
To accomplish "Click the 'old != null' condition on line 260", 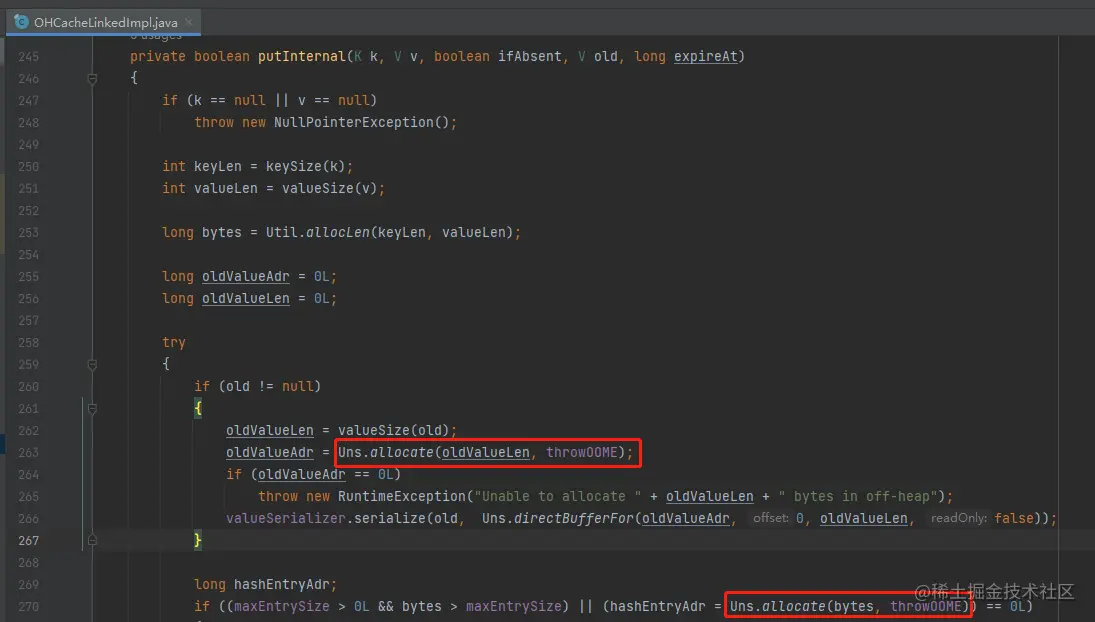I will (x=270, y=386).
